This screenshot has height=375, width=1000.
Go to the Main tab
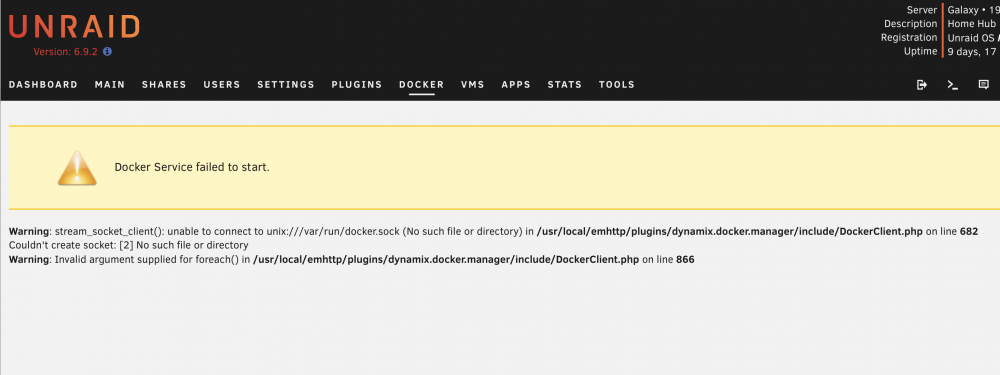click(110, 84)
